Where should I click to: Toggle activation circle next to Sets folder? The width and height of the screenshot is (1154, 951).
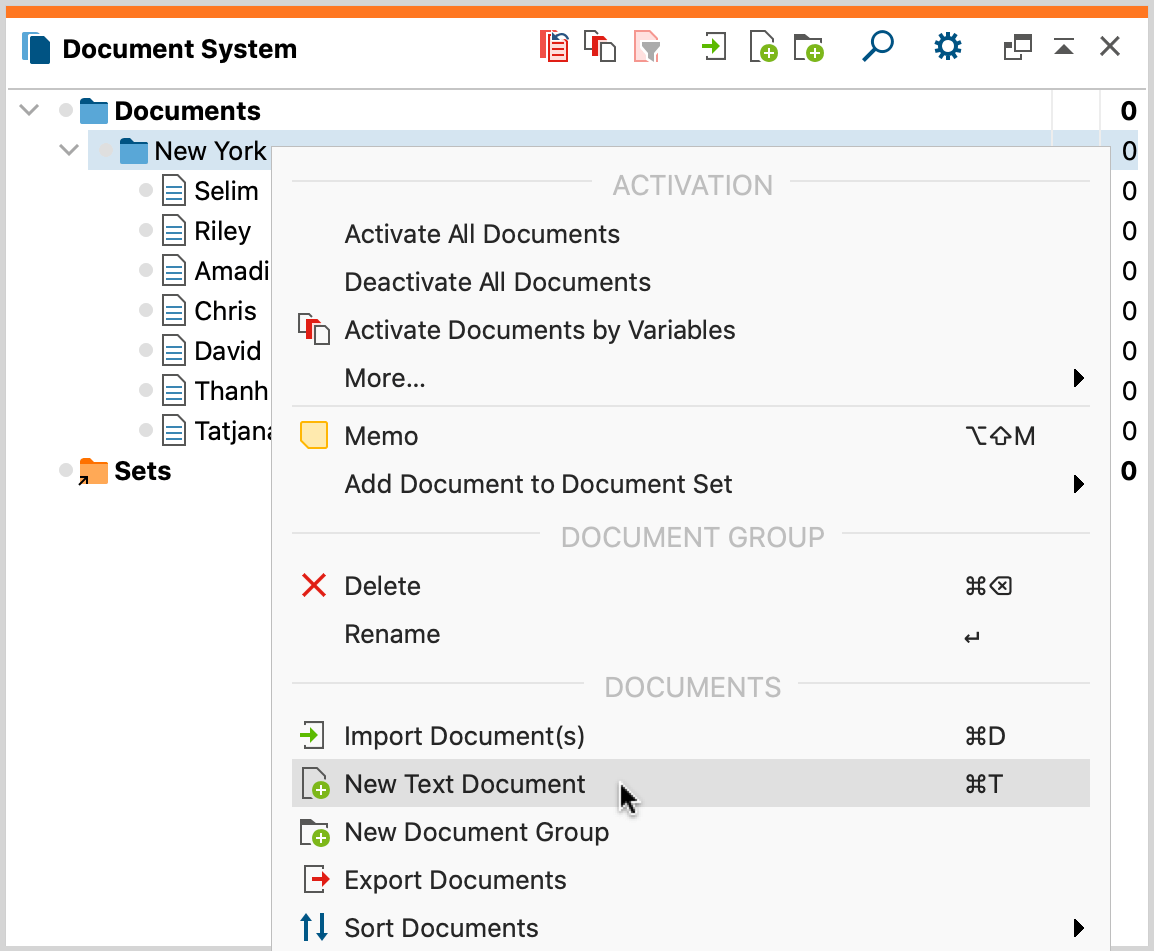(65, 470)
